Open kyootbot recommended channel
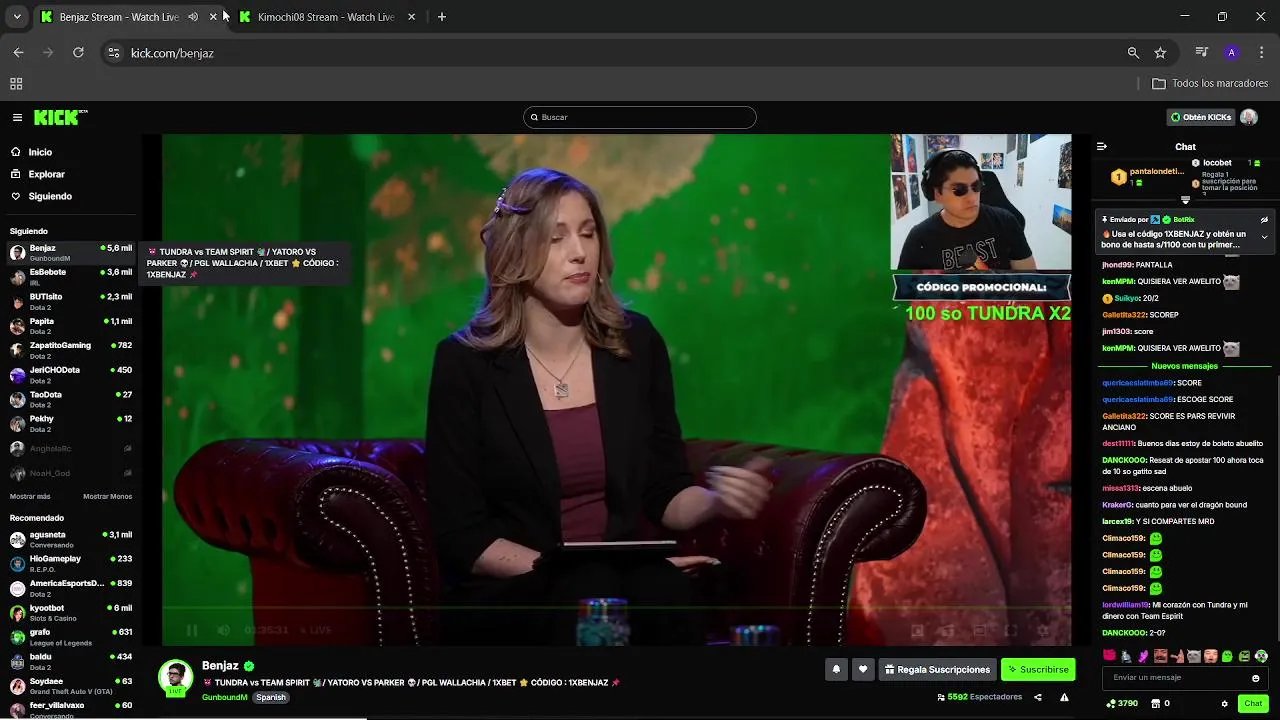This screenshot has width=1280, height=720. pos(70,613)
